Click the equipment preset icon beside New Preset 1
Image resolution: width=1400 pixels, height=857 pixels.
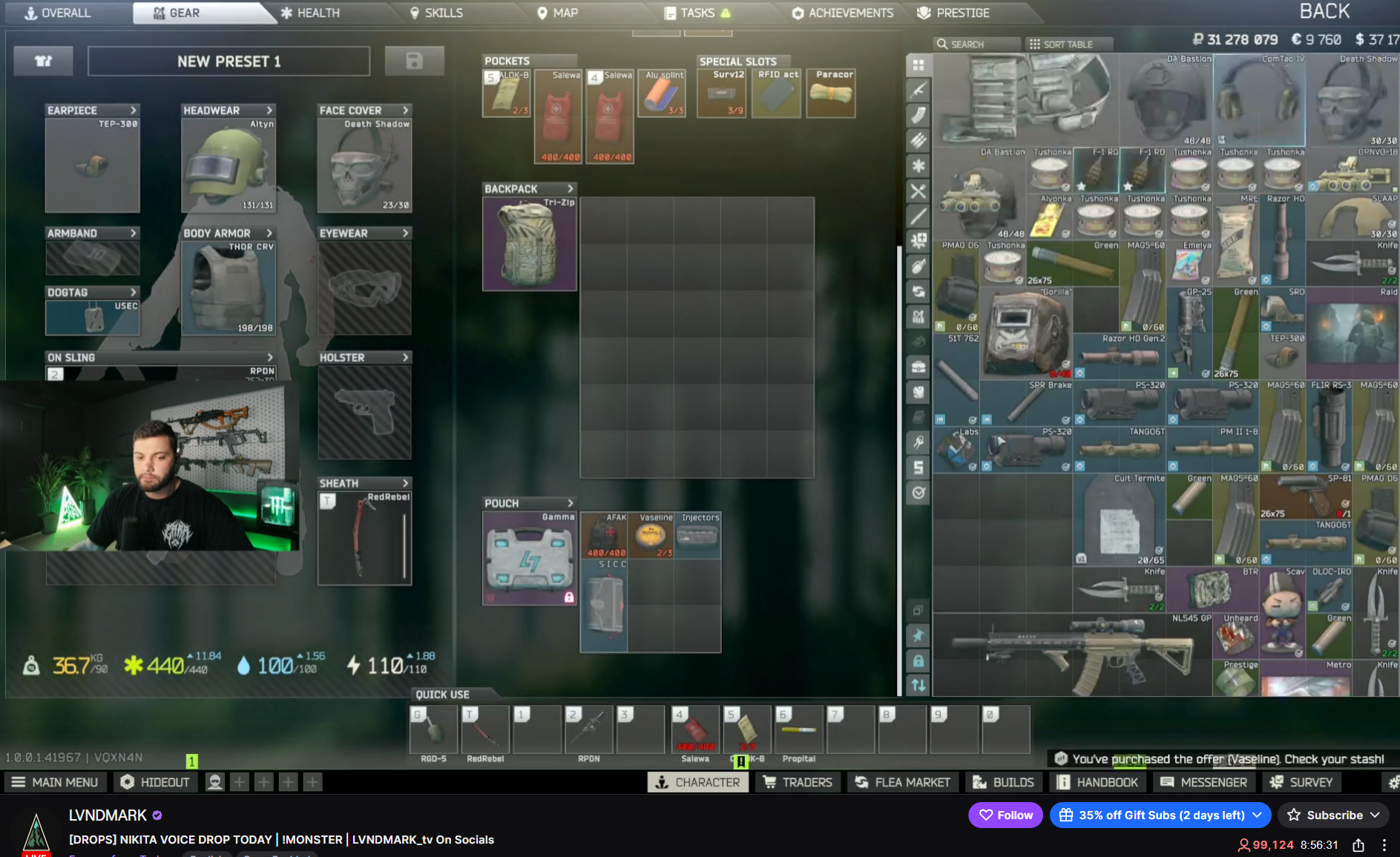[44, 61]
